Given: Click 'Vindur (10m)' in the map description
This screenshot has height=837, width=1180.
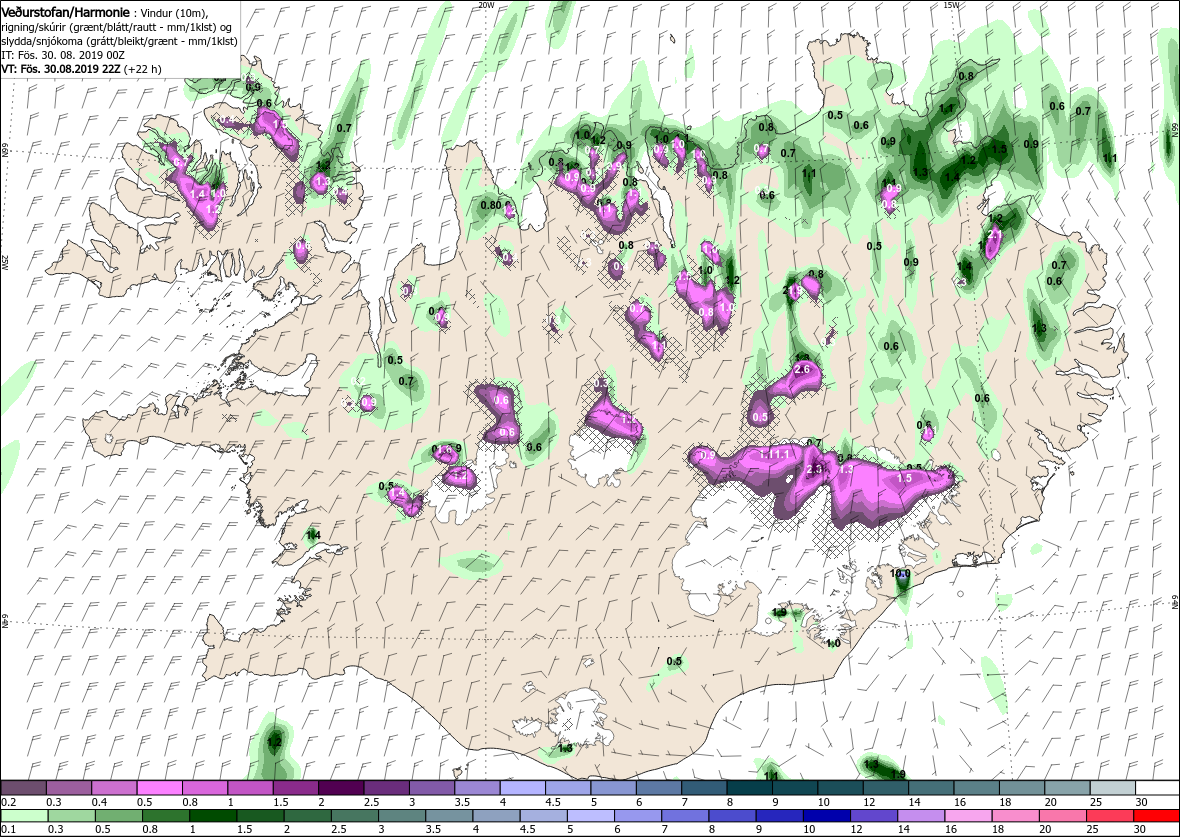Looking at the screenshot, I should coord(172,13).
